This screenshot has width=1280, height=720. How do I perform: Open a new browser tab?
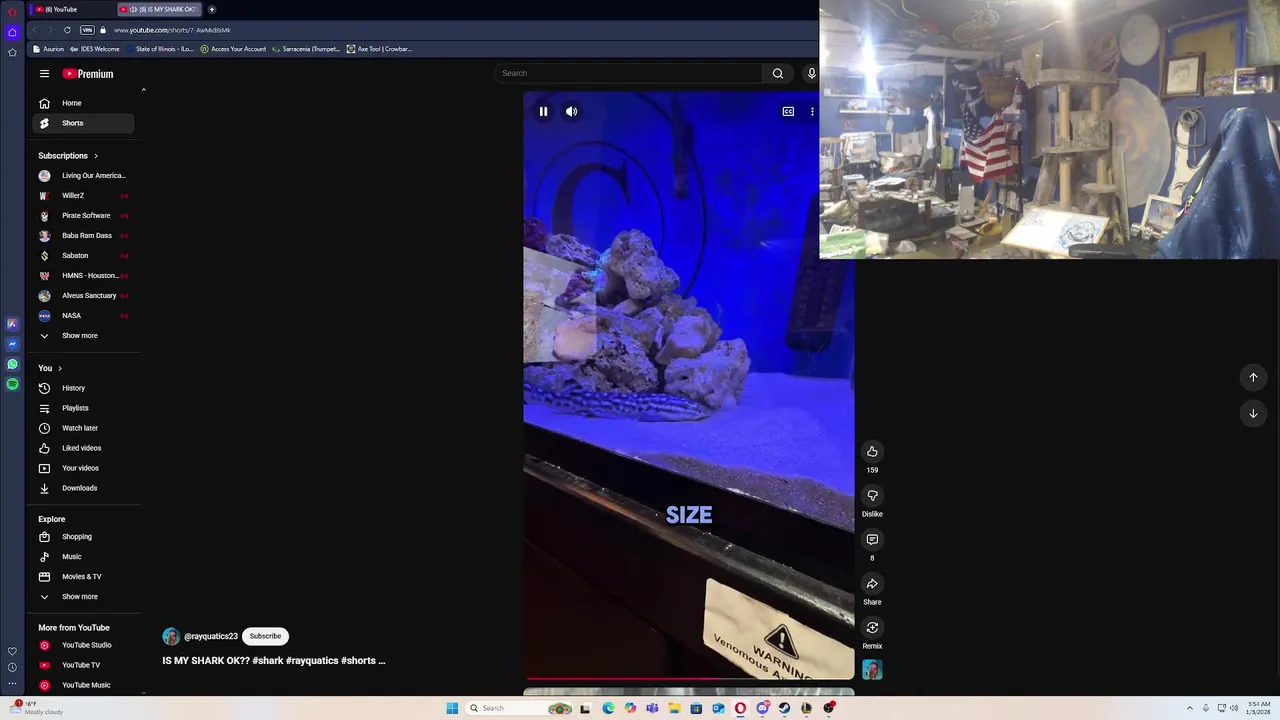click(x=212, y=9)
